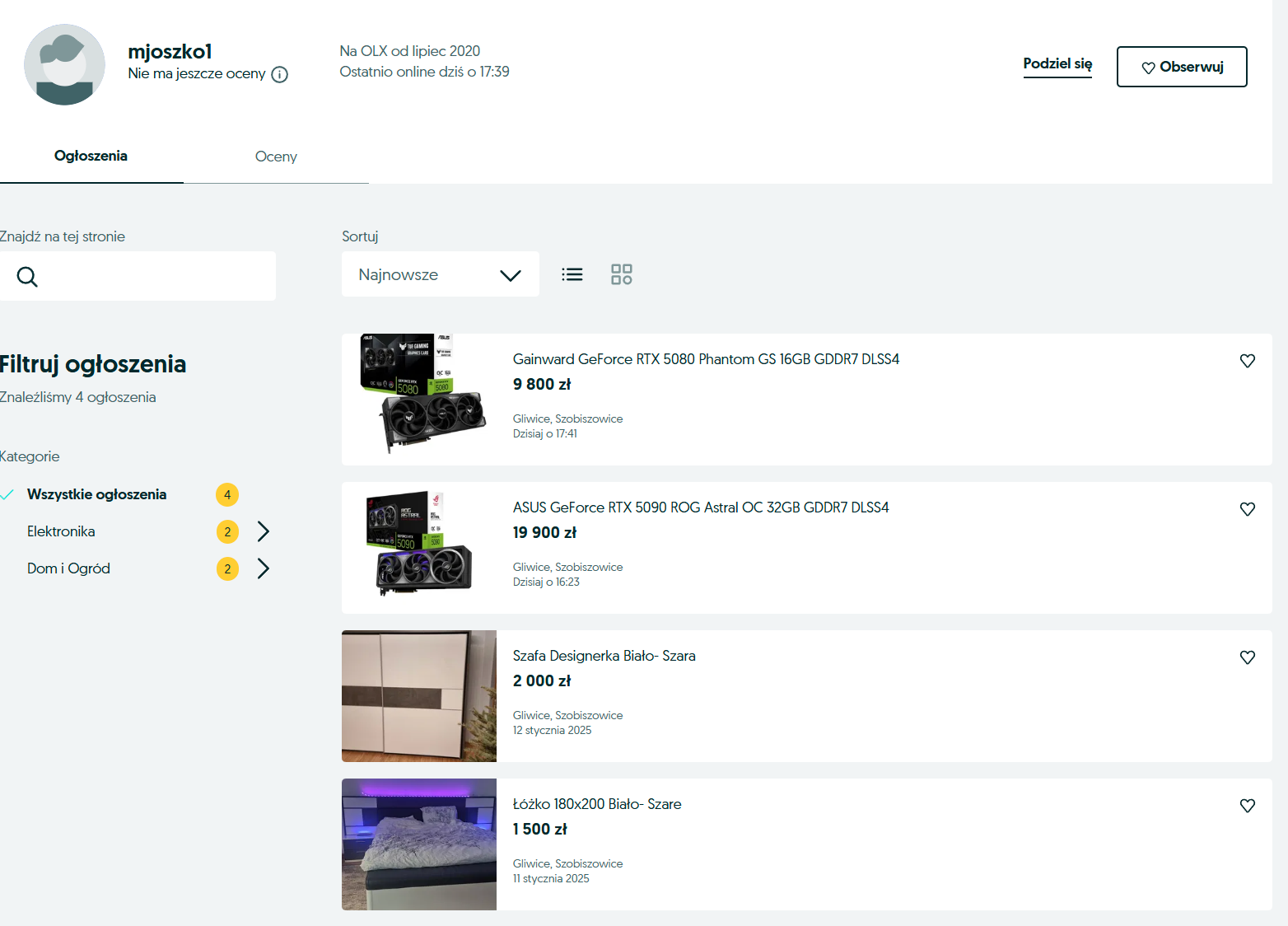Open the Oceny tab
This screenshot has width=1288, height=926.
(276, 157)
